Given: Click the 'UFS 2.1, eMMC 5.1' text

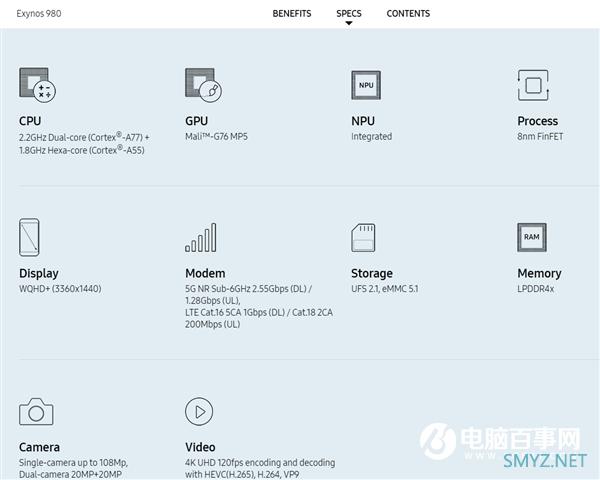Looking at the screenshot, I should click(x=385, y=289).
